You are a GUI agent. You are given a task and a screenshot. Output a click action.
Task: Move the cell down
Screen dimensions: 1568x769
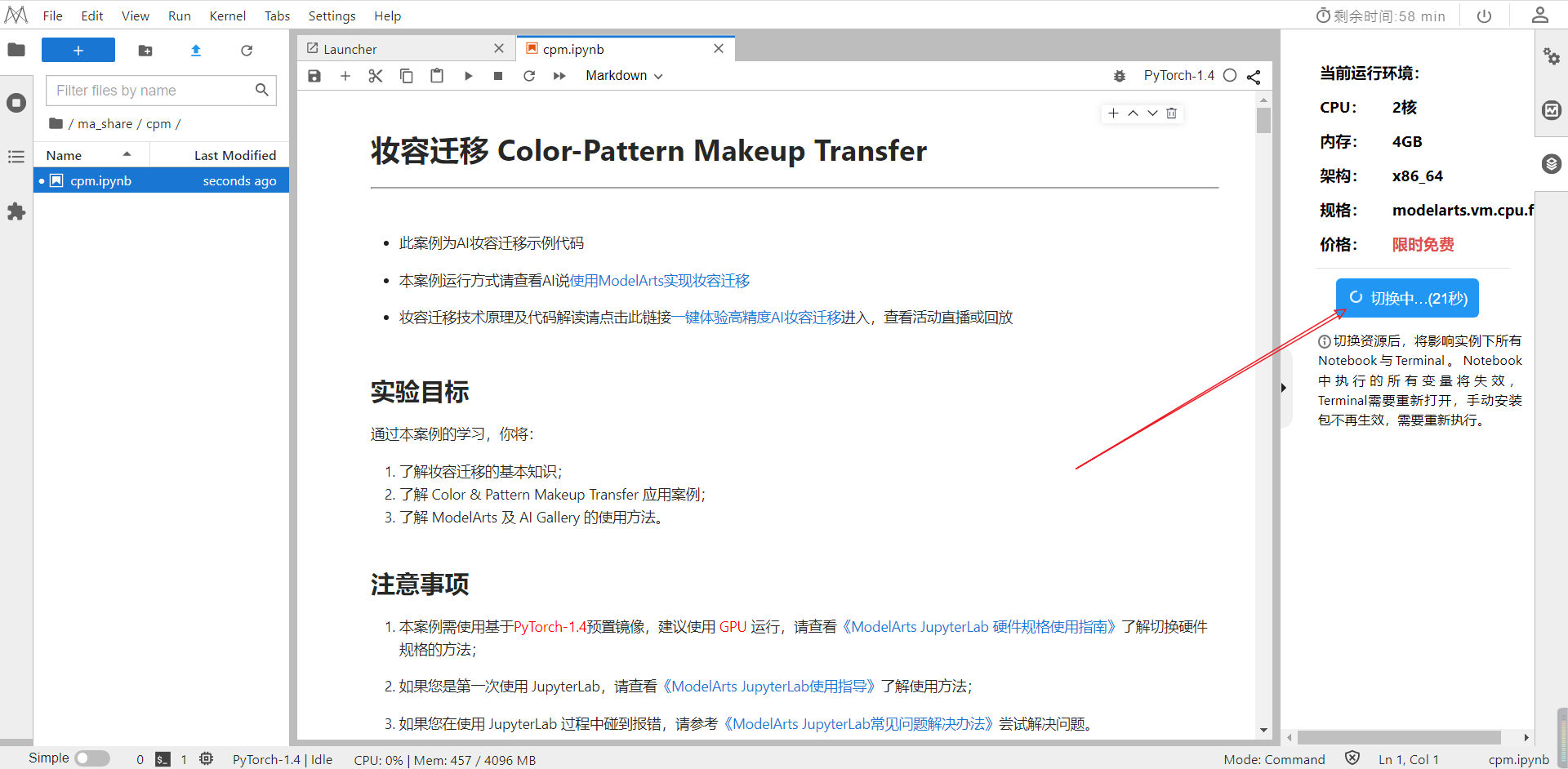[x=1152, y=113]
